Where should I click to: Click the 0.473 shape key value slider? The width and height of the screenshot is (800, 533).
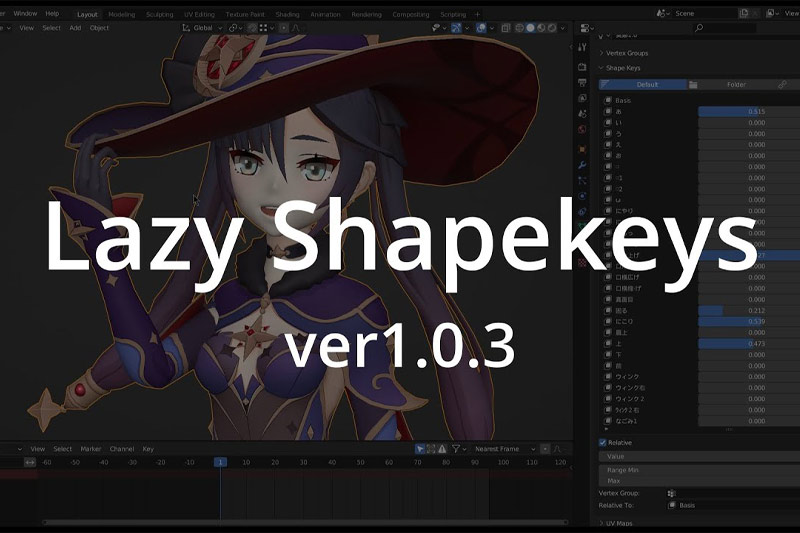tap(749, 344)
